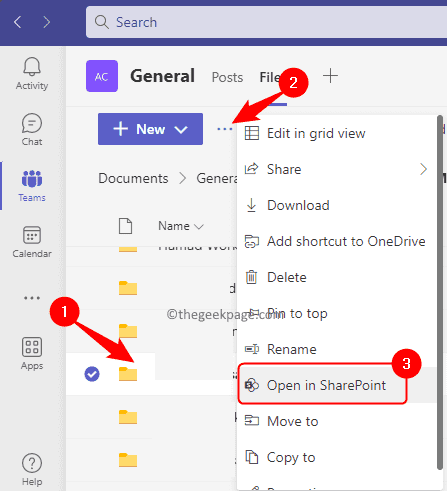447x491 pixels.
Task: Add a tab with the plus icon
Action: (x=330, y=76)
